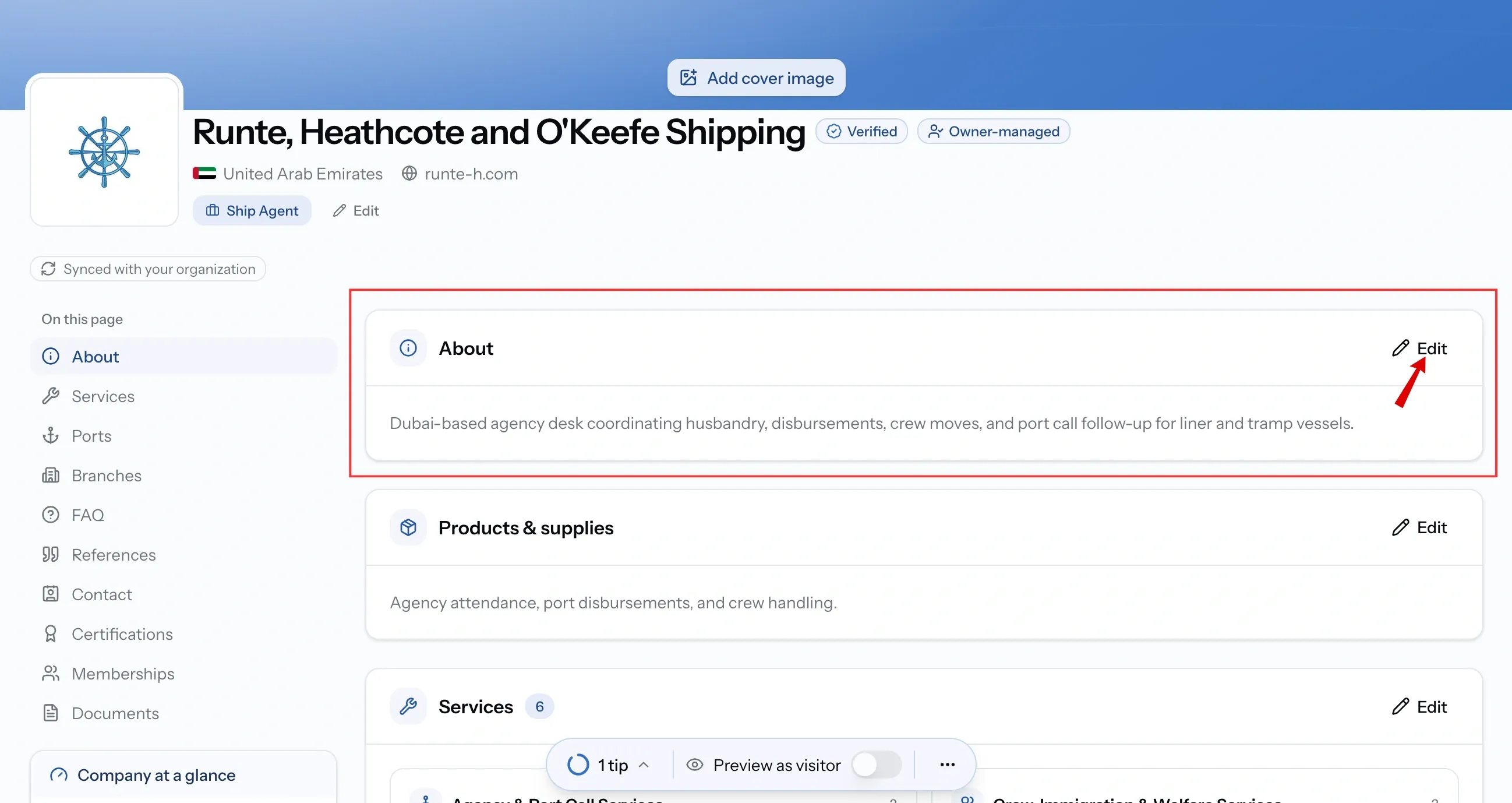Open Contact in the sidebar navigation
The image size is (1512, 803).
(x=183, y=594)
